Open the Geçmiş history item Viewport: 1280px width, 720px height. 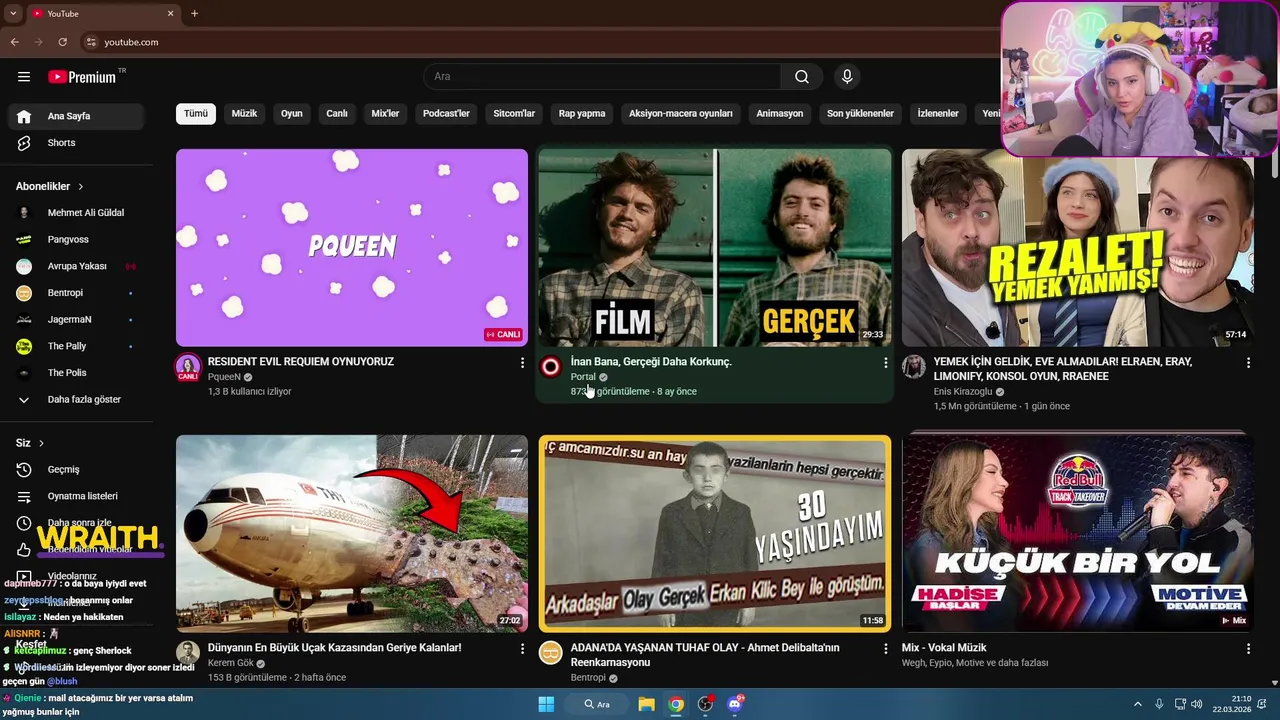coord(76,469)
